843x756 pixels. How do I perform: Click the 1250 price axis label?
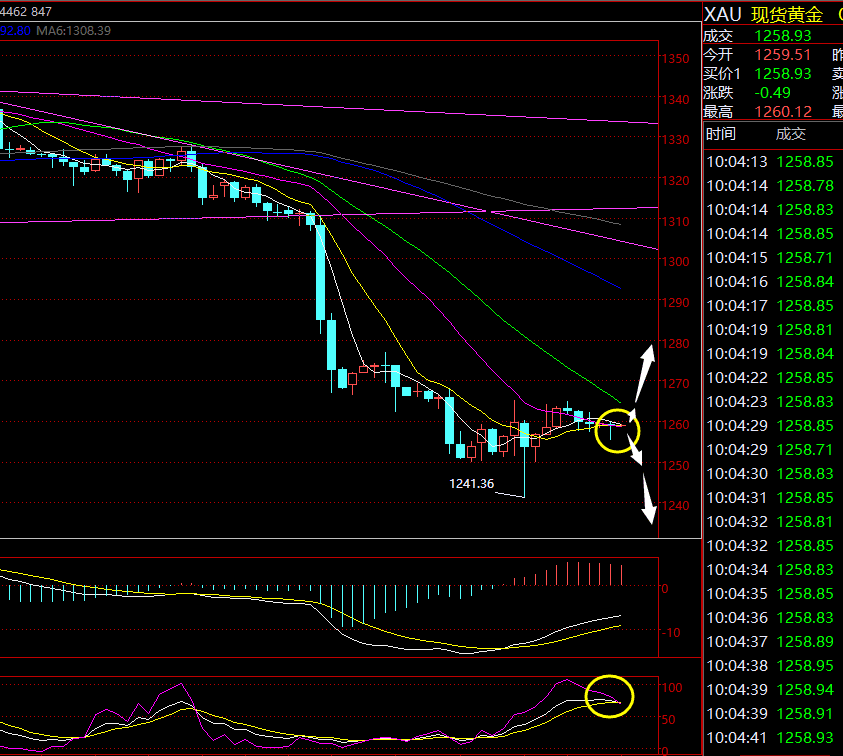[x=675, y=465]
